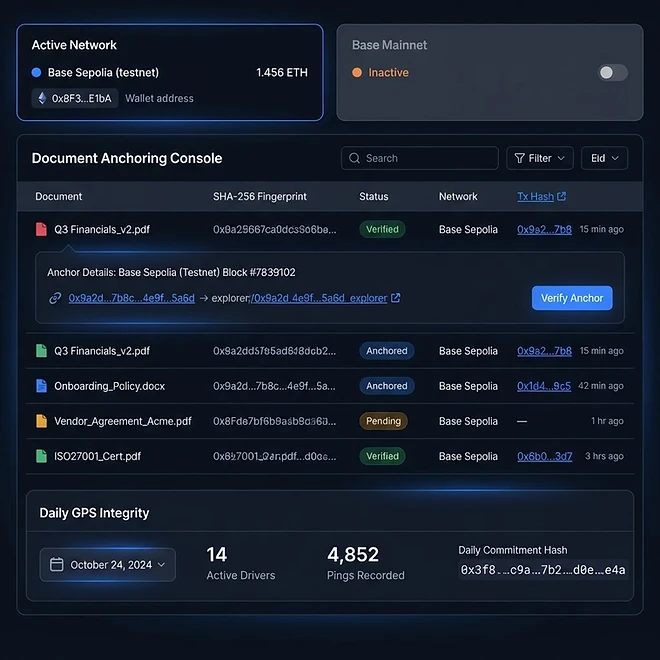Click the Verify Anchor button
The width and height of the screenshot is (660, 660).
572,298
